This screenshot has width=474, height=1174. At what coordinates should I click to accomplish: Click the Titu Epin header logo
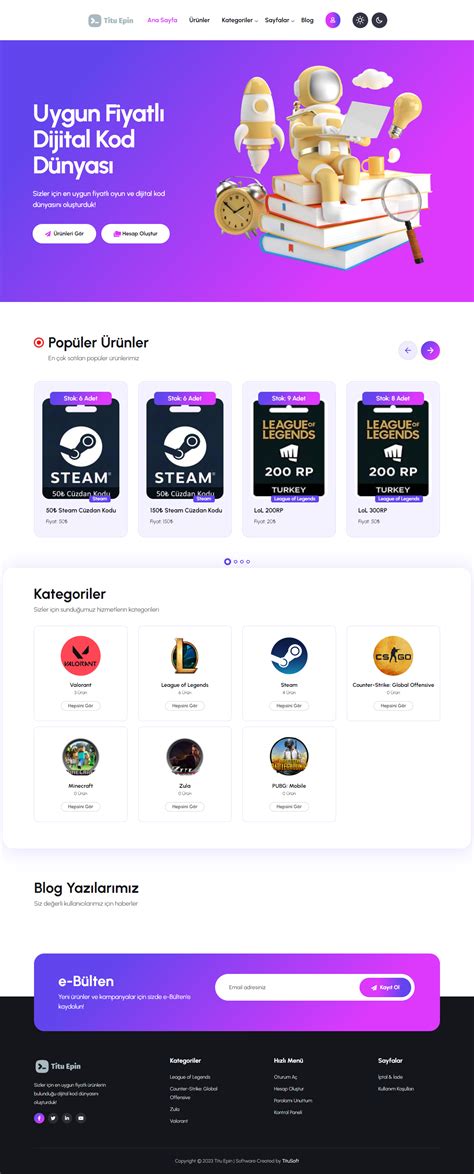point(111,20)
